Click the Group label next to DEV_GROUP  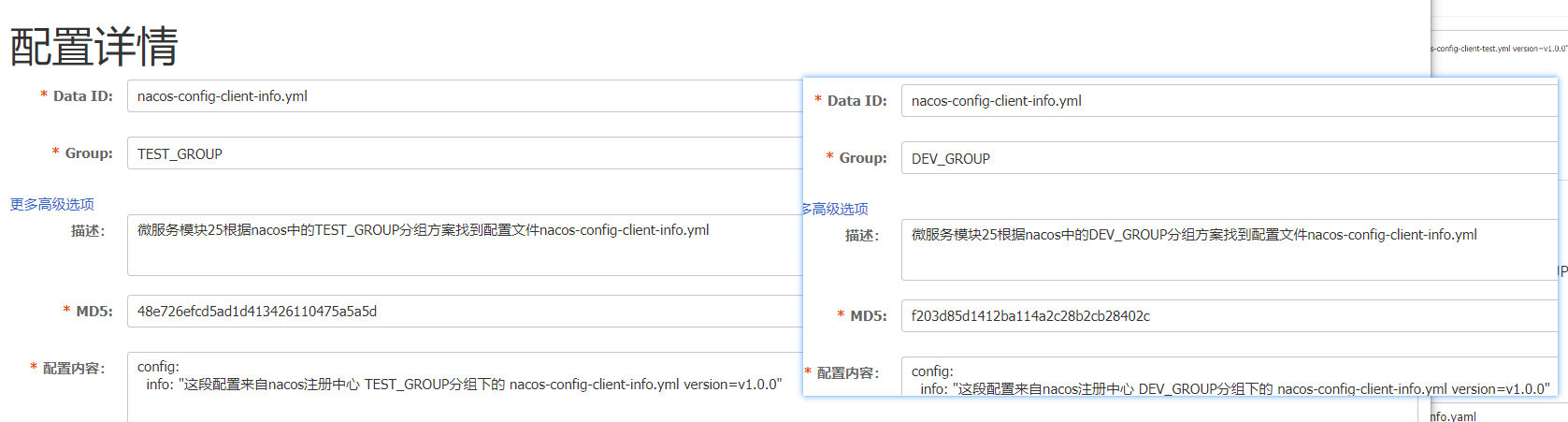[862, 158]
